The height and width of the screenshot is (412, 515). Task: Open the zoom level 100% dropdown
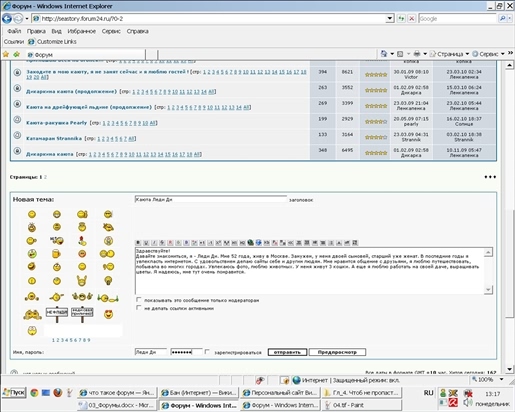click(501, 379)
